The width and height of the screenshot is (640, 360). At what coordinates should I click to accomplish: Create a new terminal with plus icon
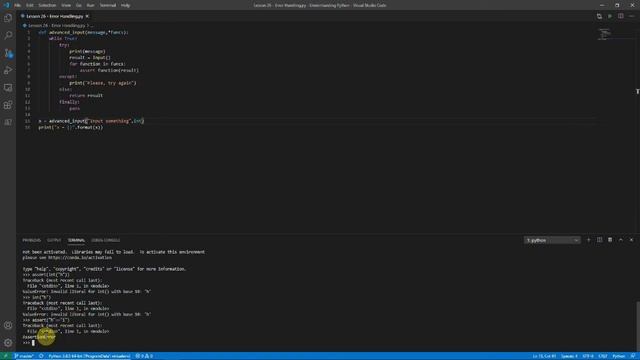[x=589, y=240]
